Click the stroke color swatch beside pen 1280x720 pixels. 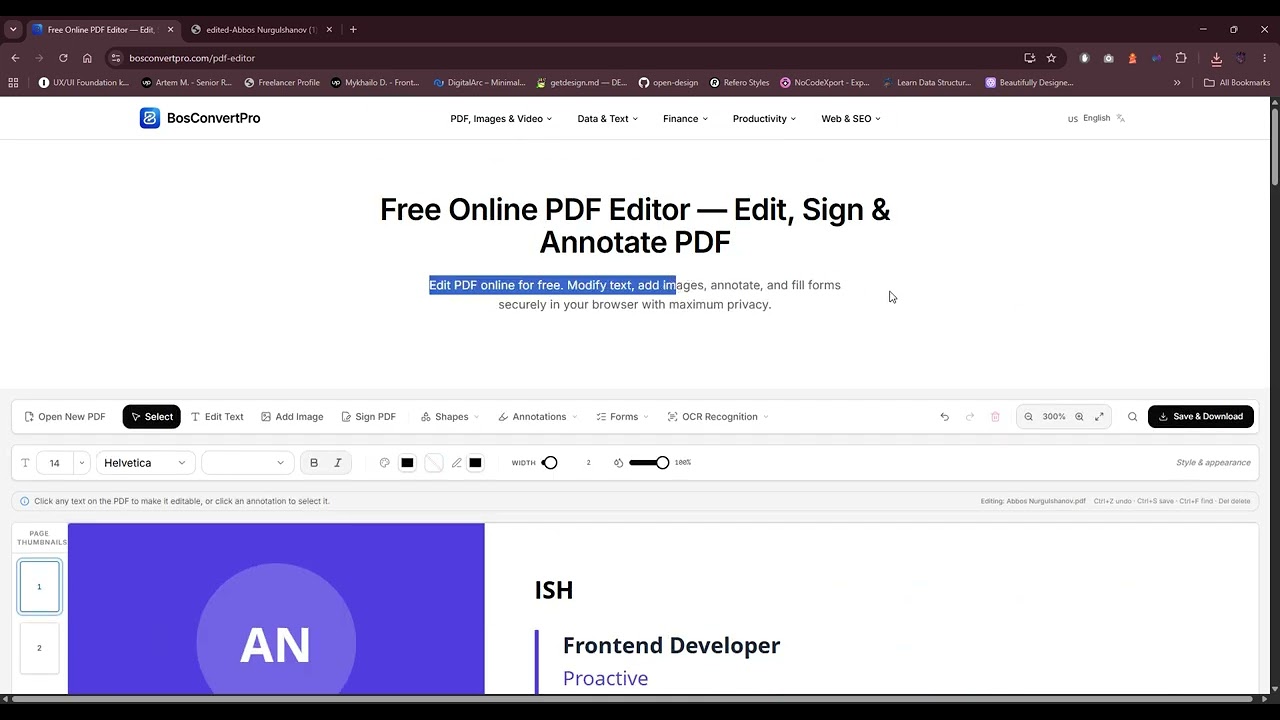point(475,463)
